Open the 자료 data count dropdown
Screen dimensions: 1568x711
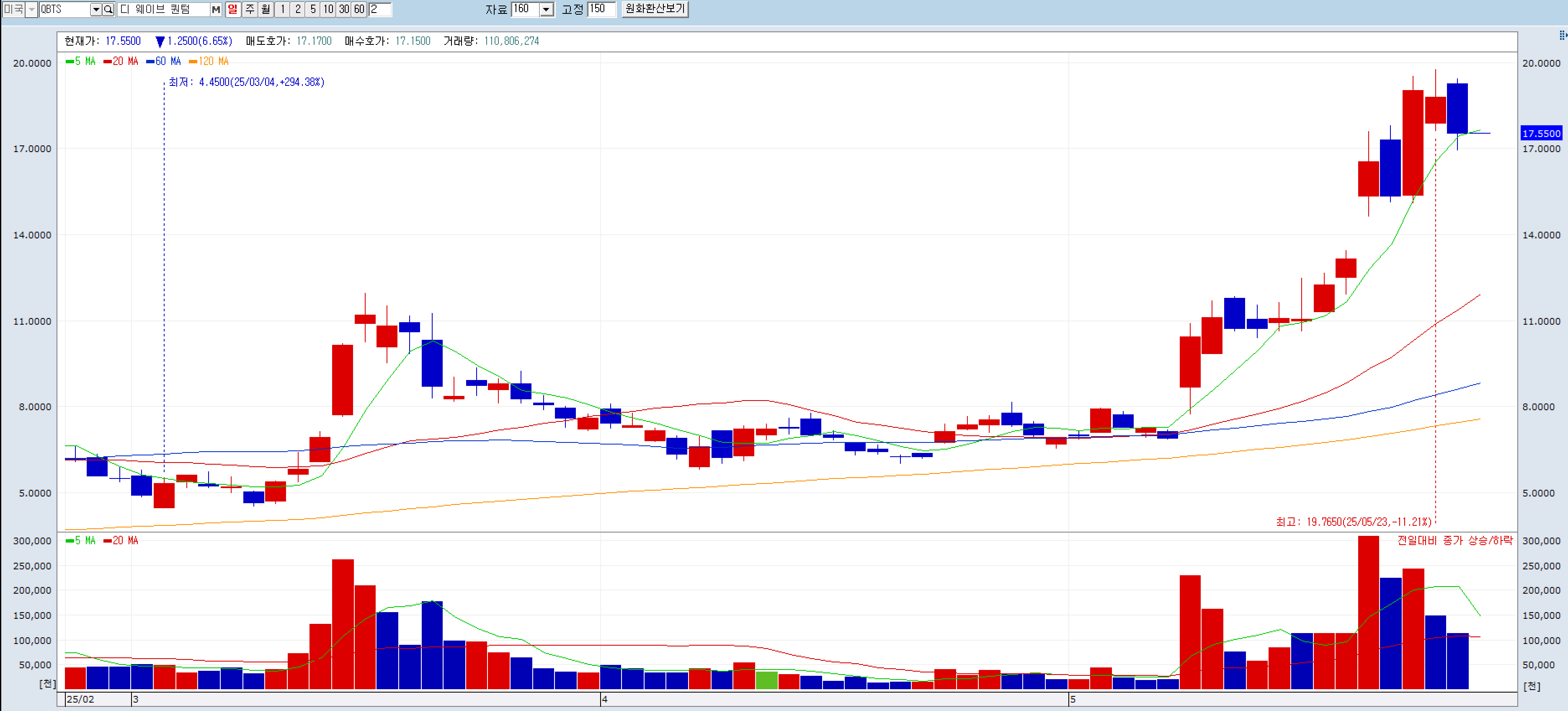point(546,9)
